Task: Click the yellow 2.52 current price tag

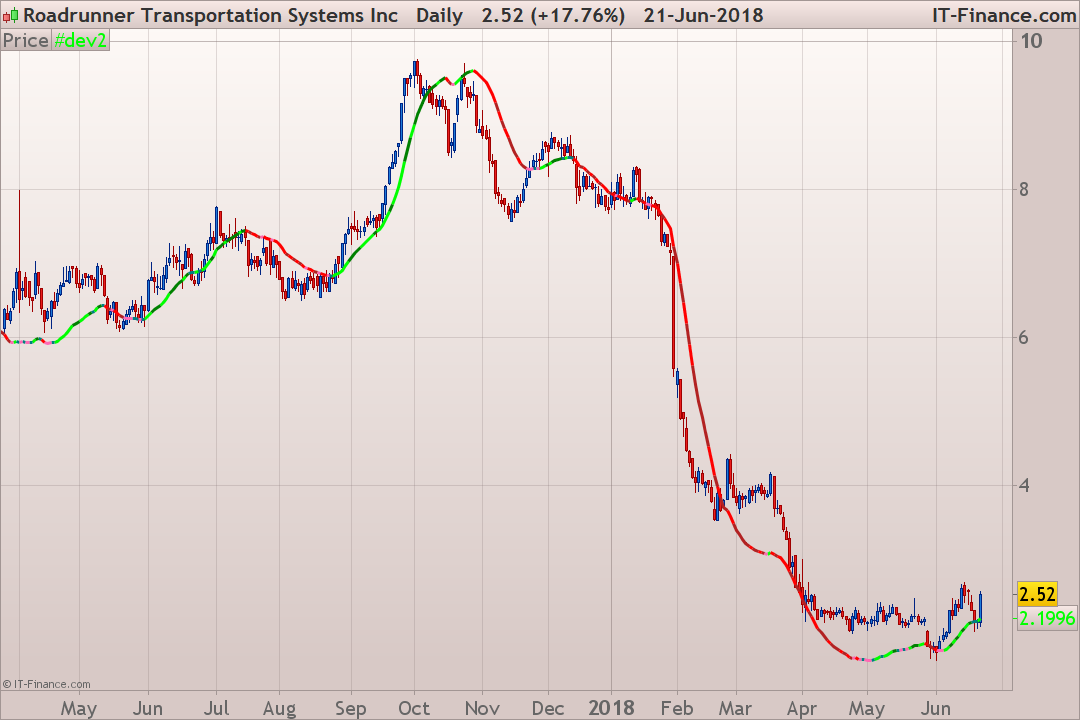Action: pos(1037,594)
